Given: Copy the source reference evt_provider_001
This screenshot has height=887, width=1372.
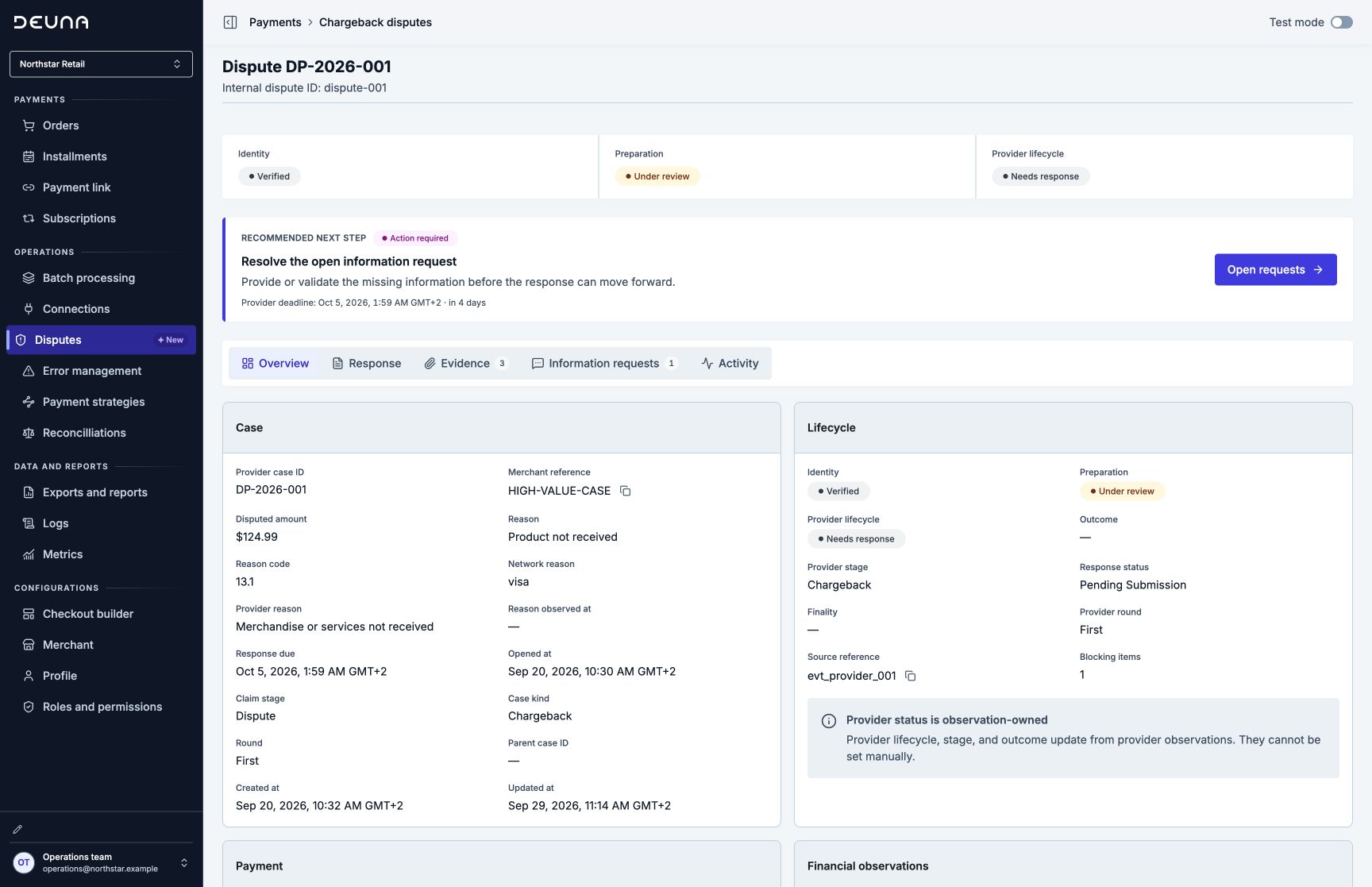Looking at the screenshot, I should (911, 676).
